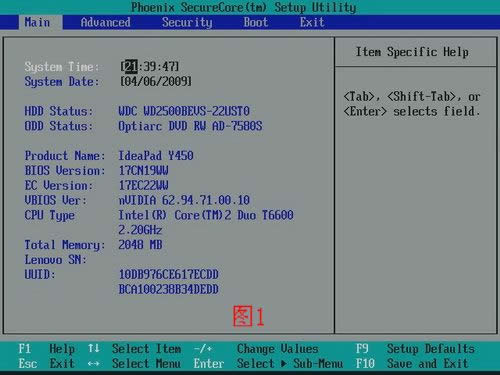Click the IdeaPad Y450 product name

[156, 156]
